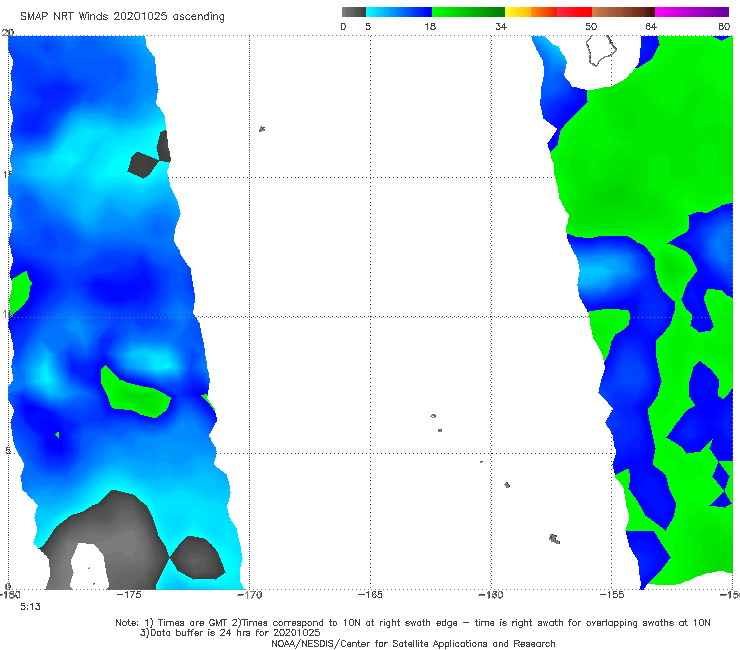
Task: Select the cyan-to-blue 5–18 color bar segment
Action: [399, 12]
